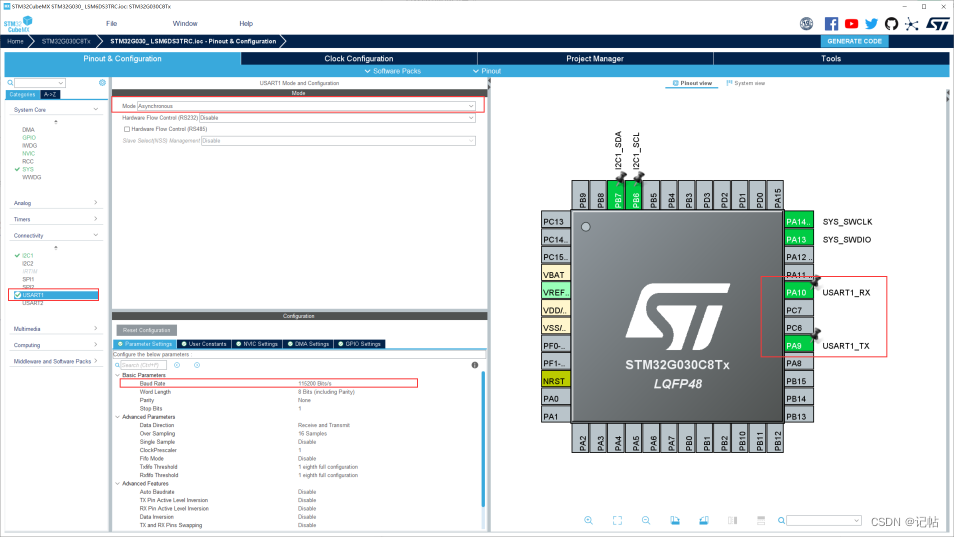Screen dimensions: 954x537
Task: Enable Hardware Flow Control (RS485) checkbox
Action: pos(126,129)
